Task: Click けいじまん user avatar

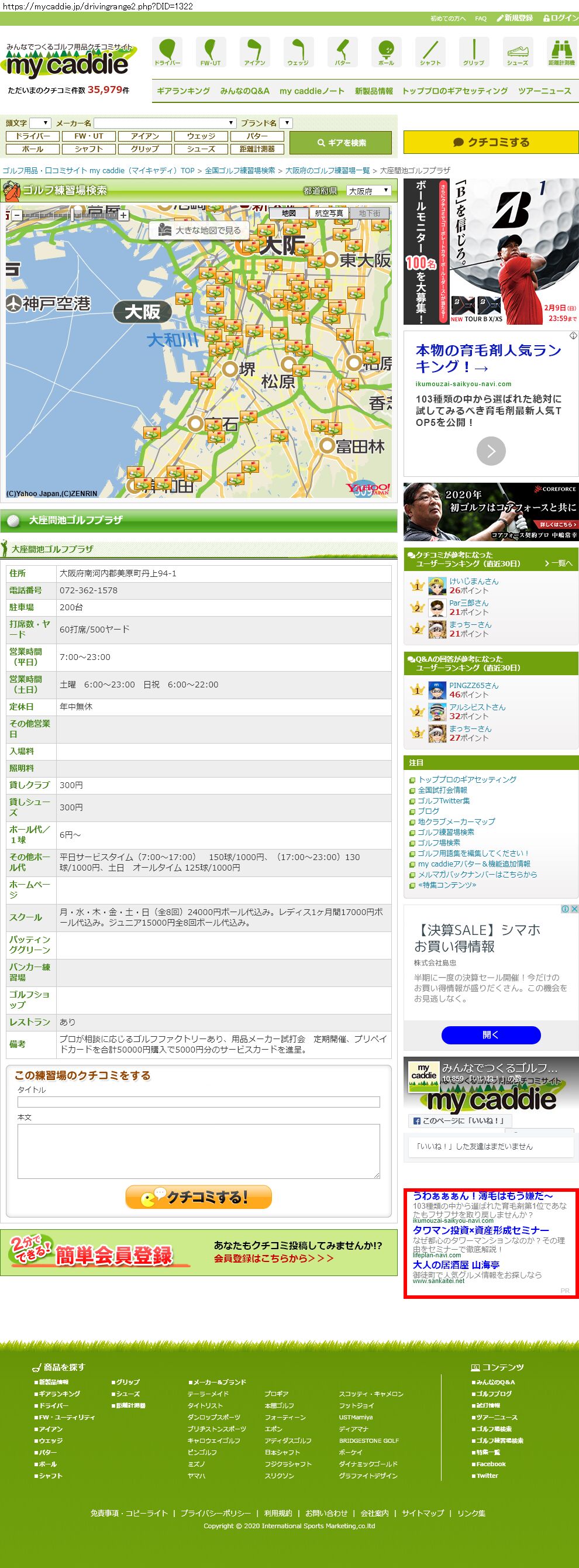Action: (437, 586)
